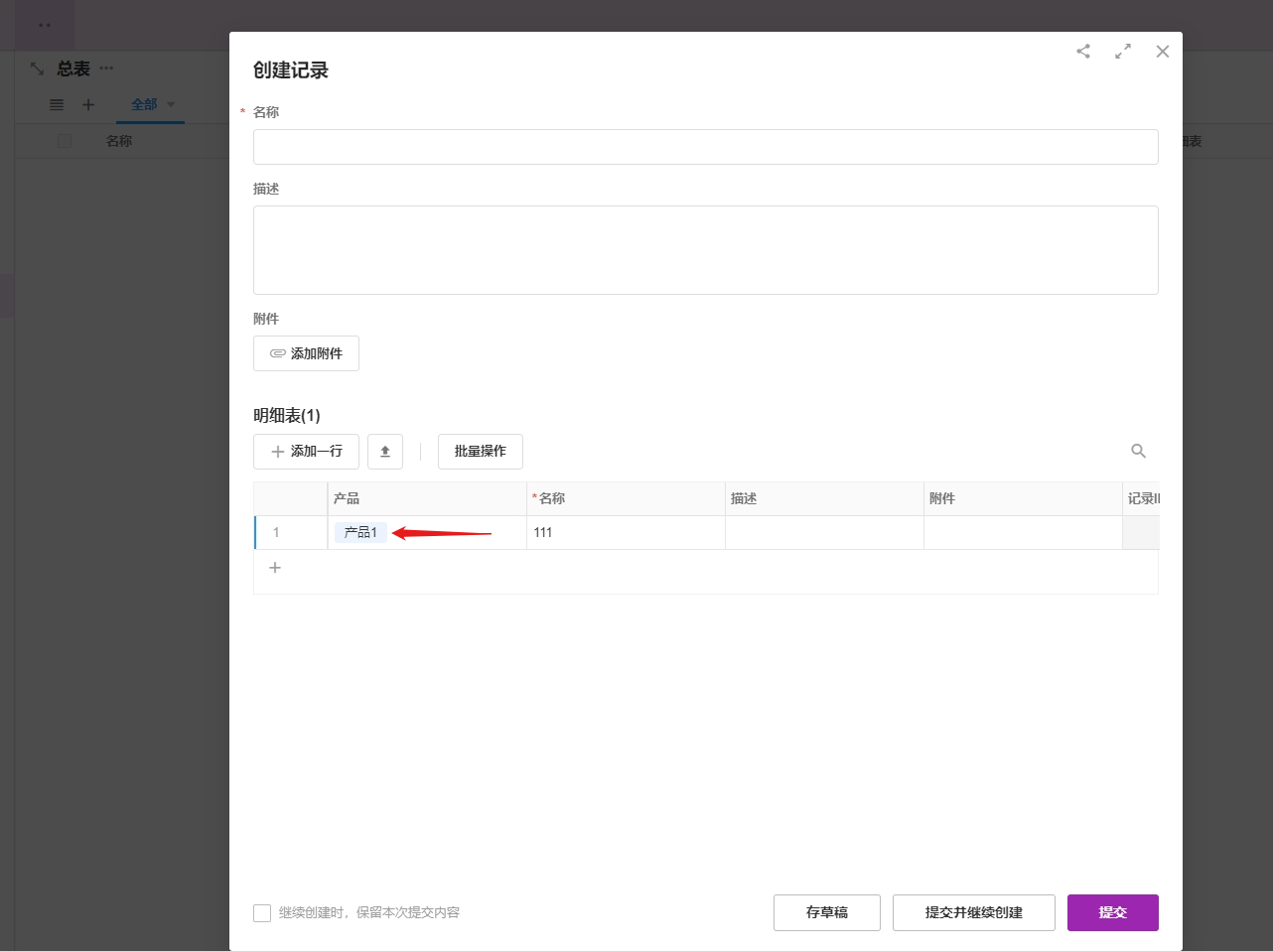Screen dimensions: 1273x952
Task: Click the more options dots next to 总表
Action: 106,68
